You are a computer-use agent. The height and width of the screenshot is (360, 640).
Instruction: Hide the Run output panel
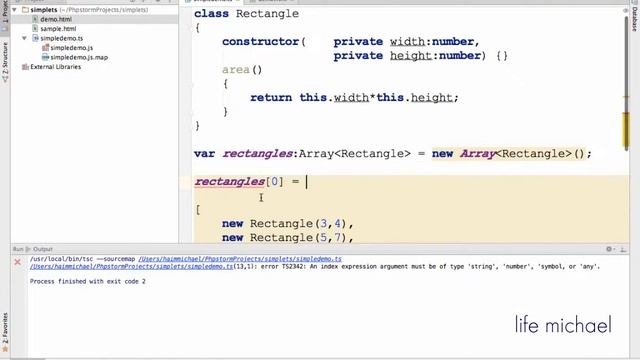coord(623,249)
